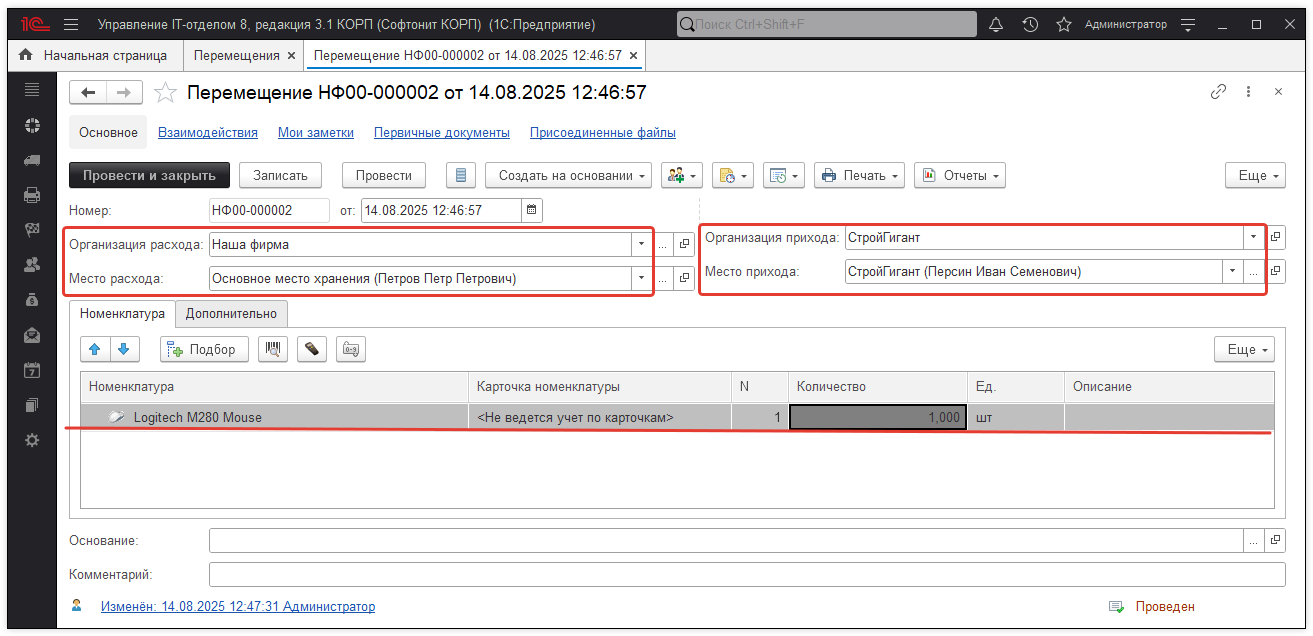Copy link to document icon
This screenshot has height=636, width=1313.
(x=1218, y=92)
